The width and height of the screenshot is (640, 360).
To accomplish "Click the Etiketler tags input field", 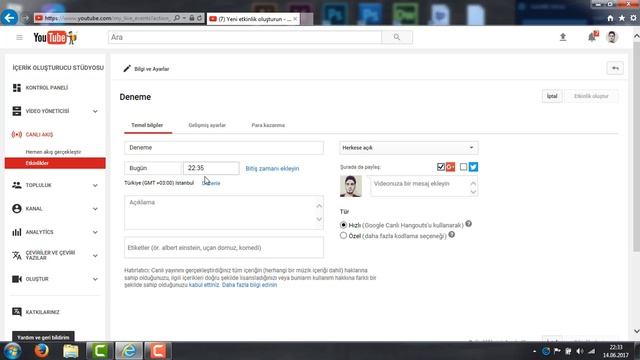I will tap(224, 247).
